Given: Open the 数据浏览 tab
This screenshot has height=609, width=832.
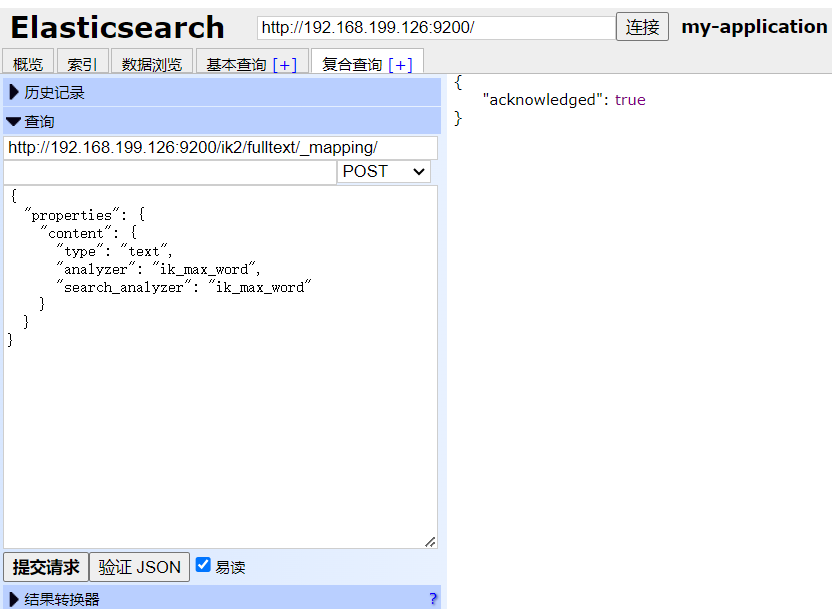Looking at the screenshot, I should click(x=152, y=62).
